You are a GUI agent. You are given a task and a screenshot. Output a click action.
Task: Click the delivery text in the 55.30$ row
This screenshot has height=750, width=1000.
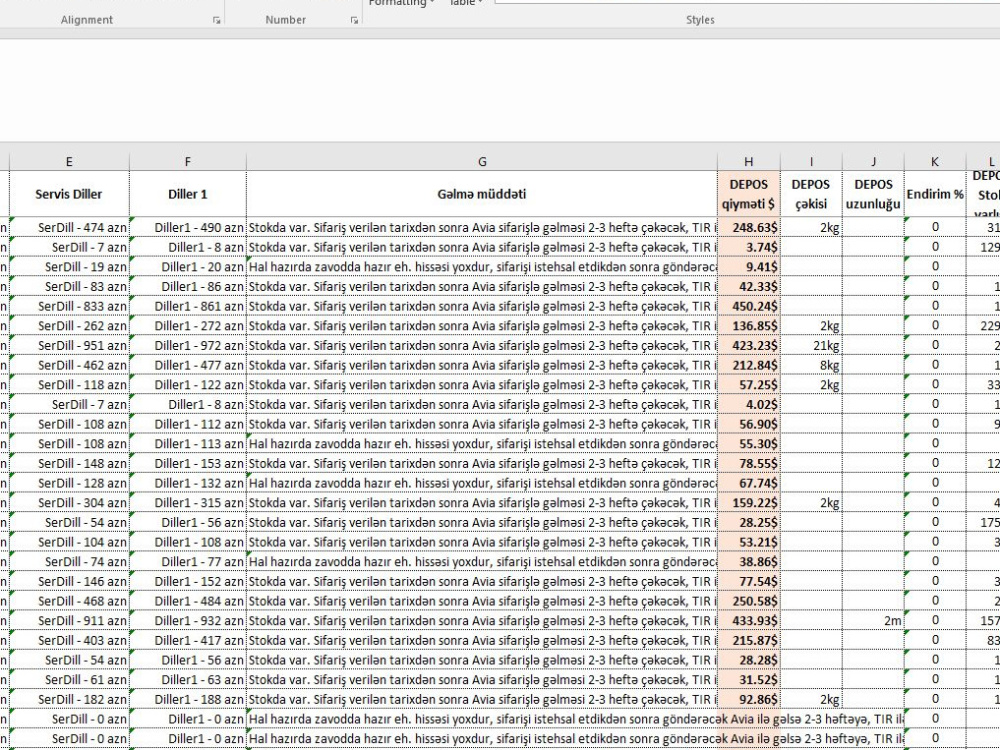pos(482,443)
